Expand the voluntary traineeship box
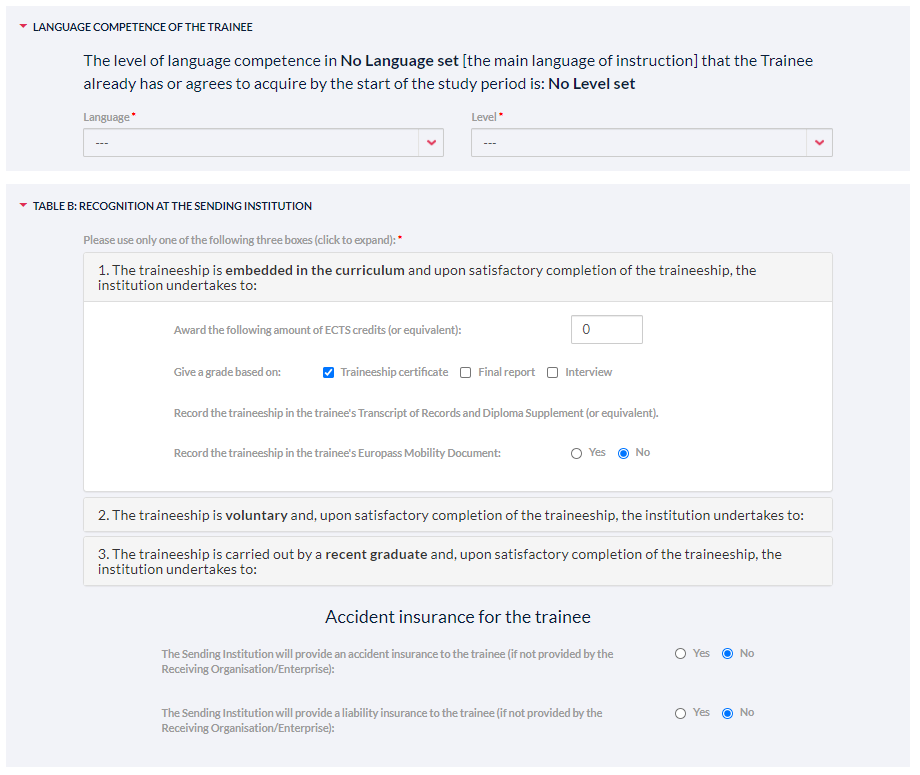The image size is (920, 775). pyautogui.click(x=457, y=516)
